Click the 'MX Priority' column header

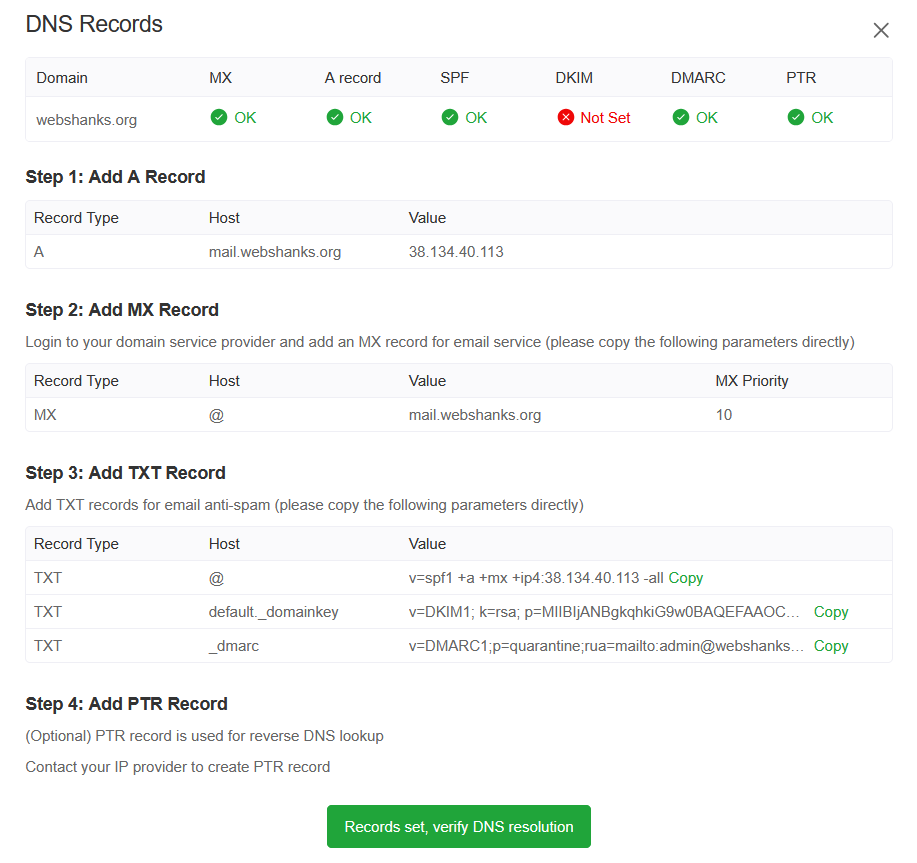[x=751, y=381]
